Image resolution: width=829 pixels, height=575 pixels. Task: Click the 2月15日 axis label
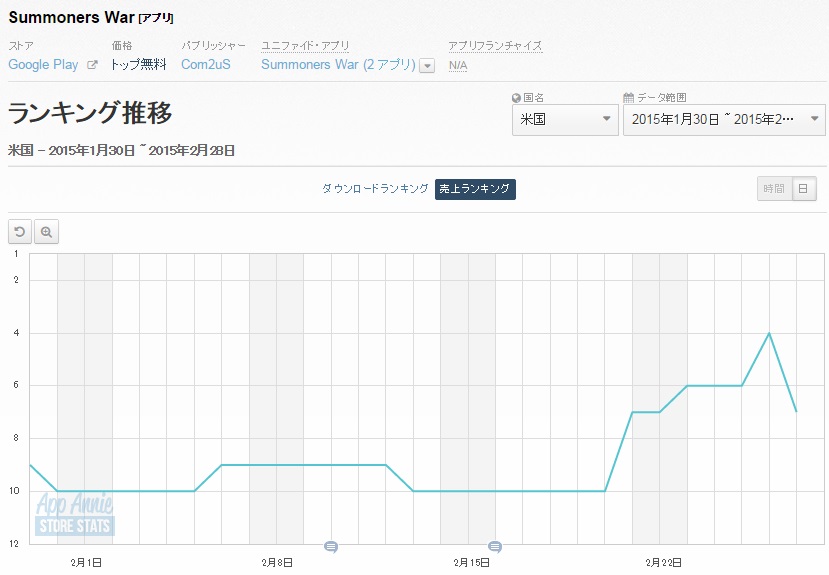(471, 562)
